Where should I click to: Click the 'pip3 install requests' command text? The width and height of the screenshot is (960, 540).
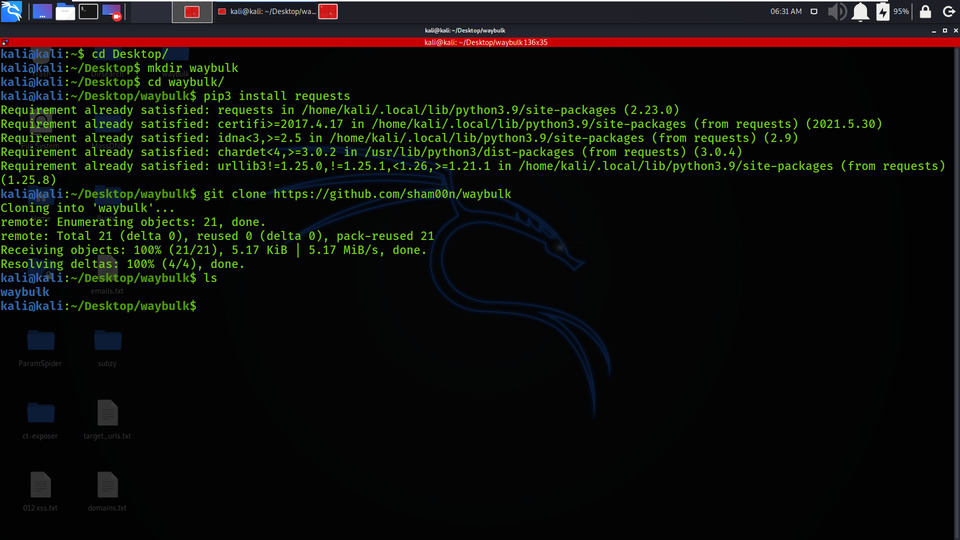point(277,96)
